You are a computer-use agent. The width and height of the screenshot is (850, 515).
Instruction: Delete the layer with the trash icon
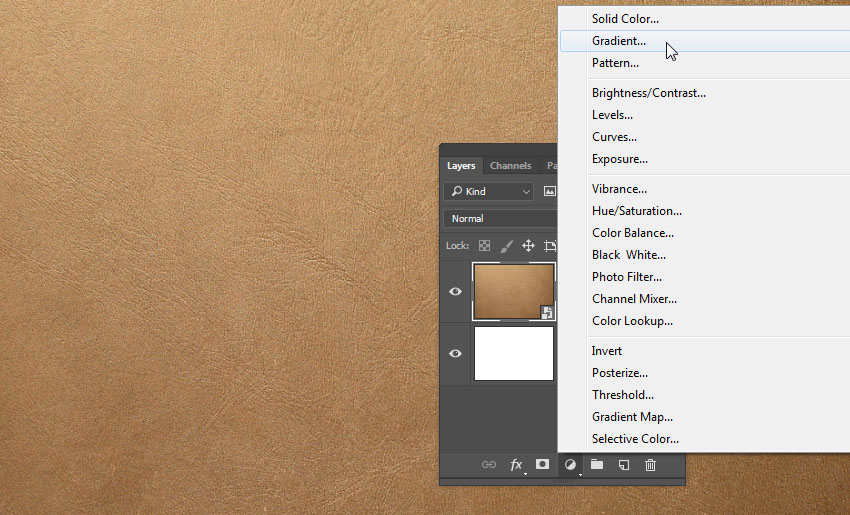651,465
